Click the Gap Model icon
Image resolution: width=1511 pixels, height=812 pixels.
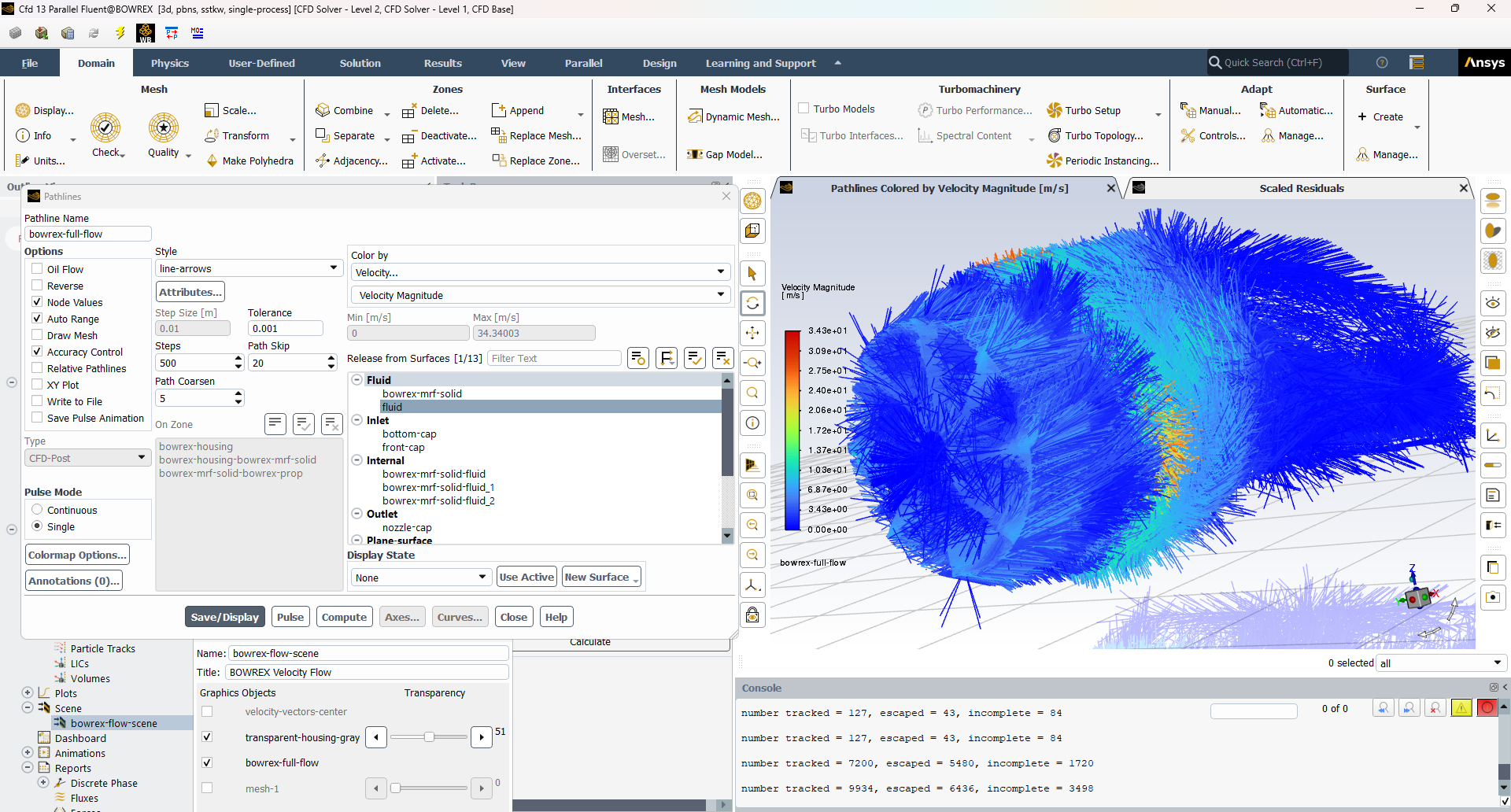click(694, 154)
